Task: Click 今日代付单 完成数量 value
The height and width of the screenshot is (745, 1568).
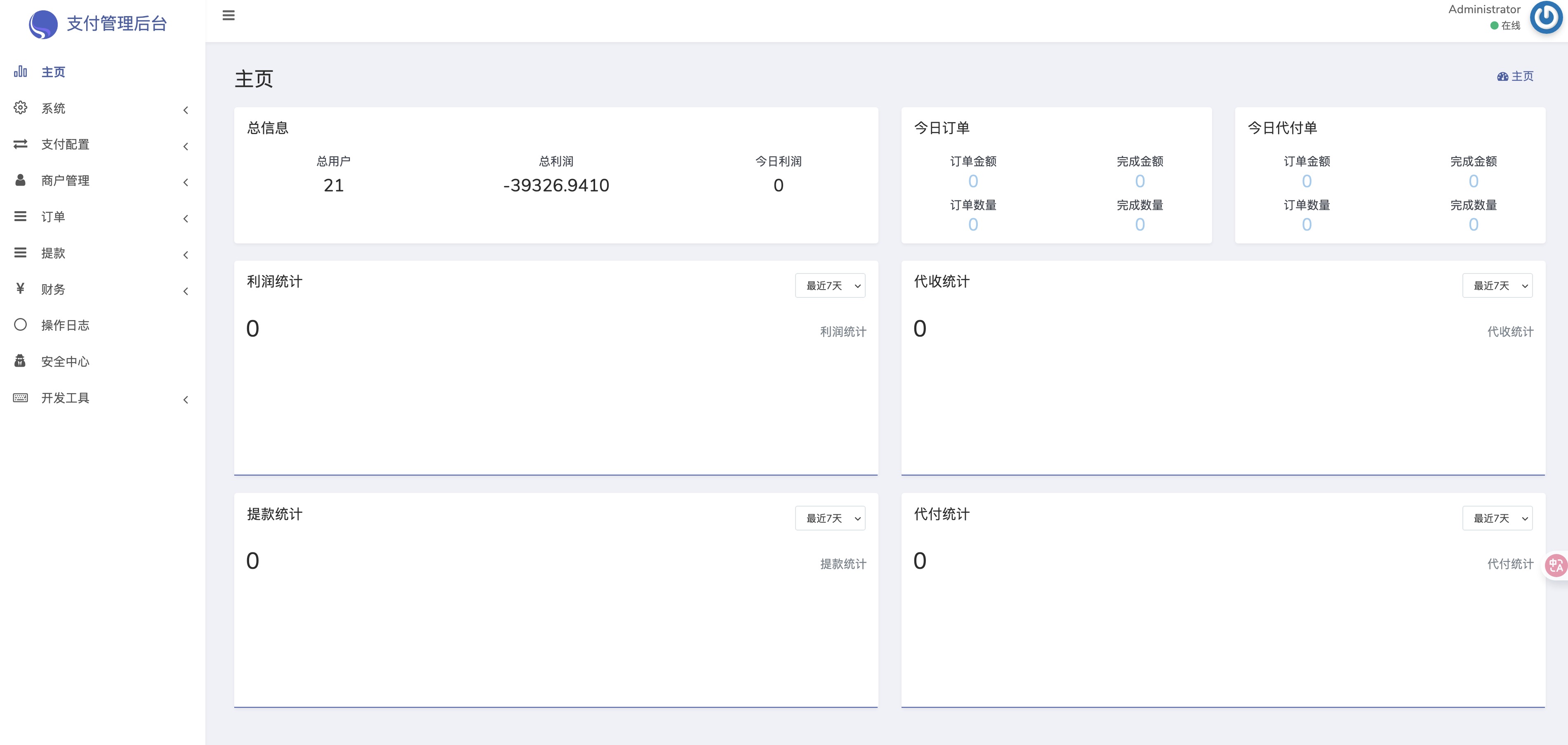Action: tap(1474, 224)
